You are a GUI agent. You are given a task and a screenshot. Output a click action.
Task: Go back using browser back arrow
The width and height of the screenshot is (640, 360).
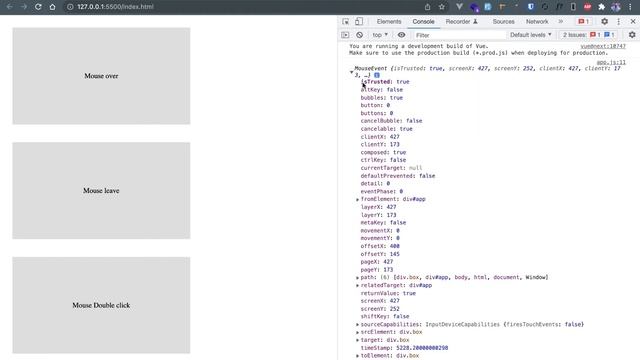pos(9,7)
